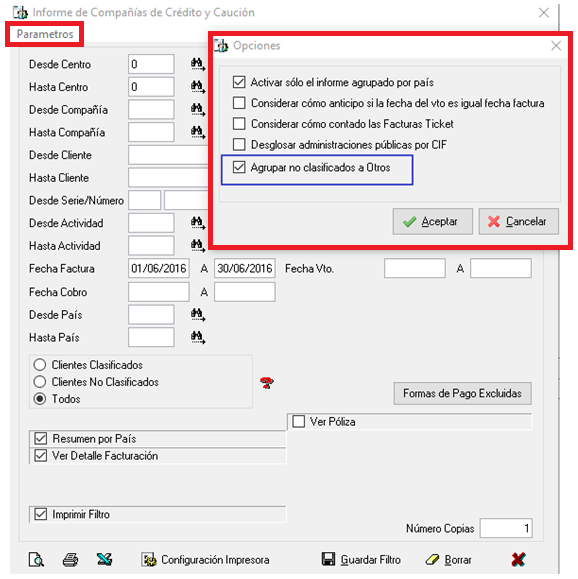Click the Formas de Pago Excluidas button
The height and width of the screenshot is (579, 578).
pyautogui.click(x=462, y=393)
